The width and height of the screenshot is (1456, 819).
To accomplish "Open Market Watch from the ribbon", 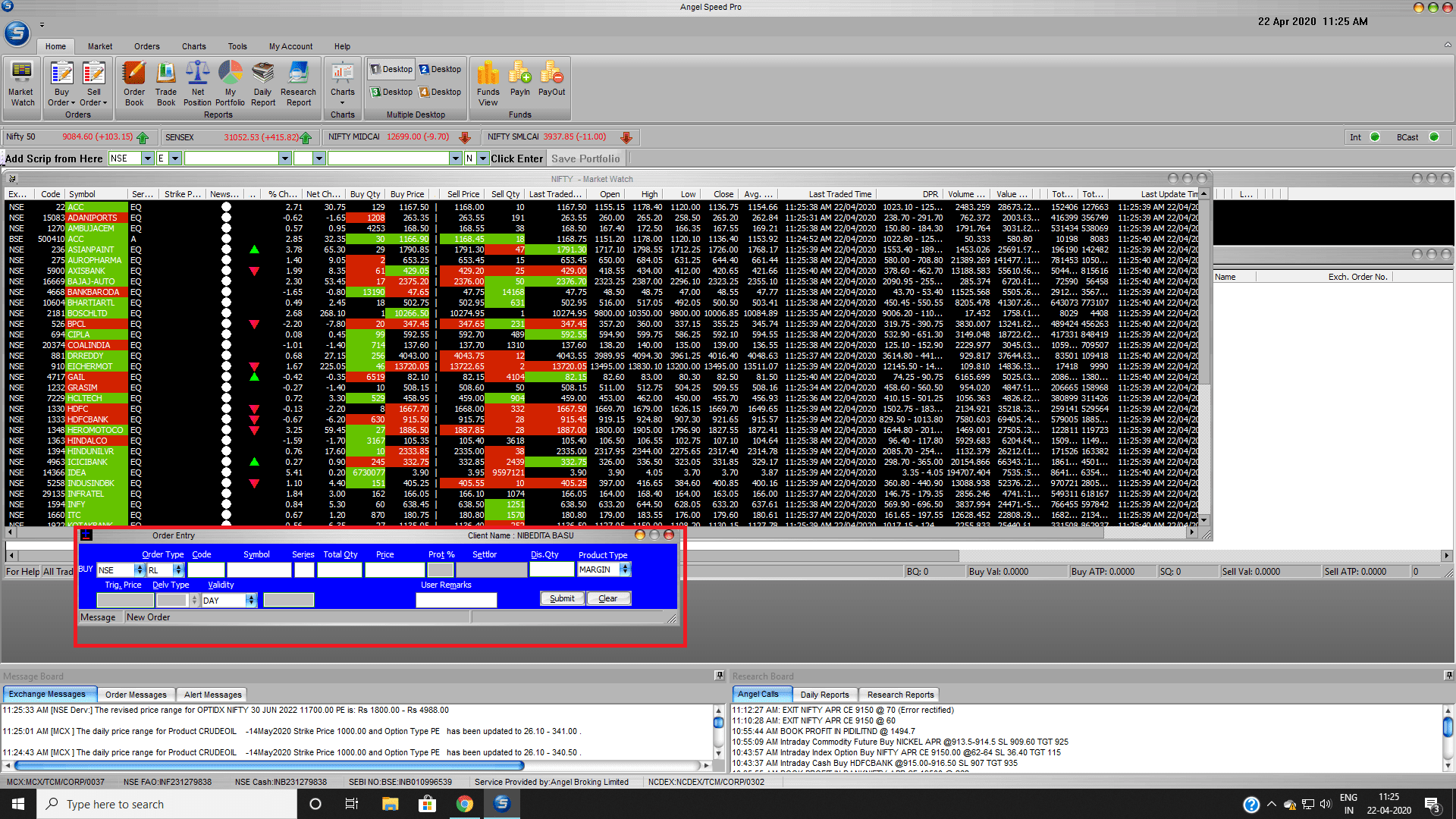I will coord(21,84).
